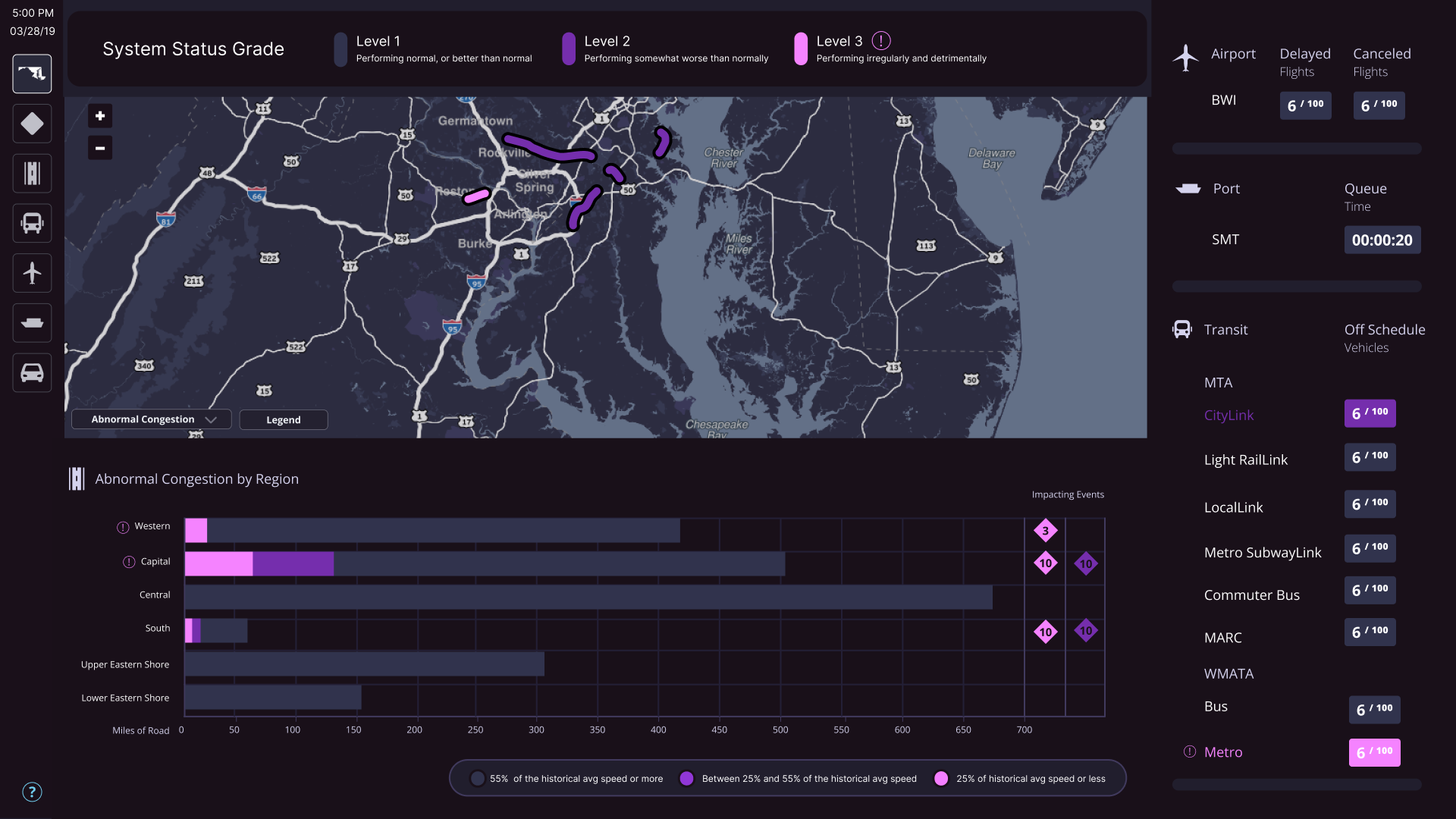Zoom in on the map

click(x=100, y=116)
